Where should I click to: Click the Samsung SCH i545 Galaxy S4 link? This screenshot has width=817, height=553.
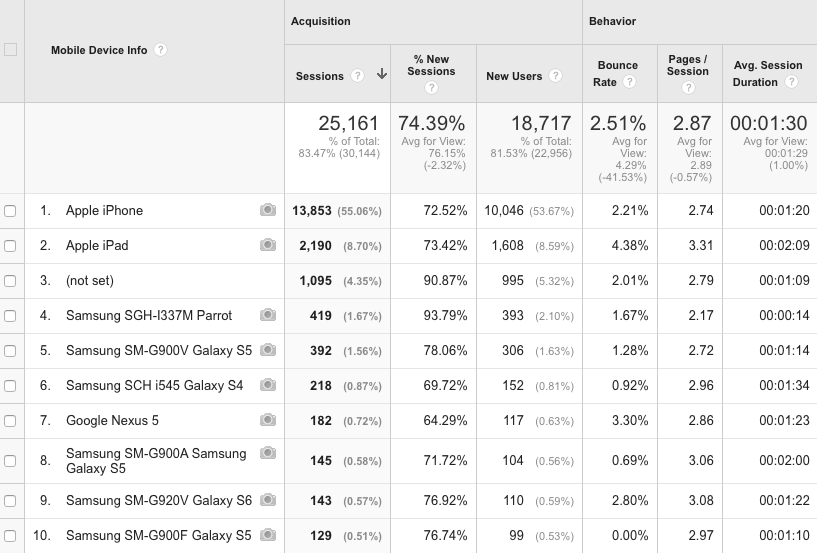155,385
